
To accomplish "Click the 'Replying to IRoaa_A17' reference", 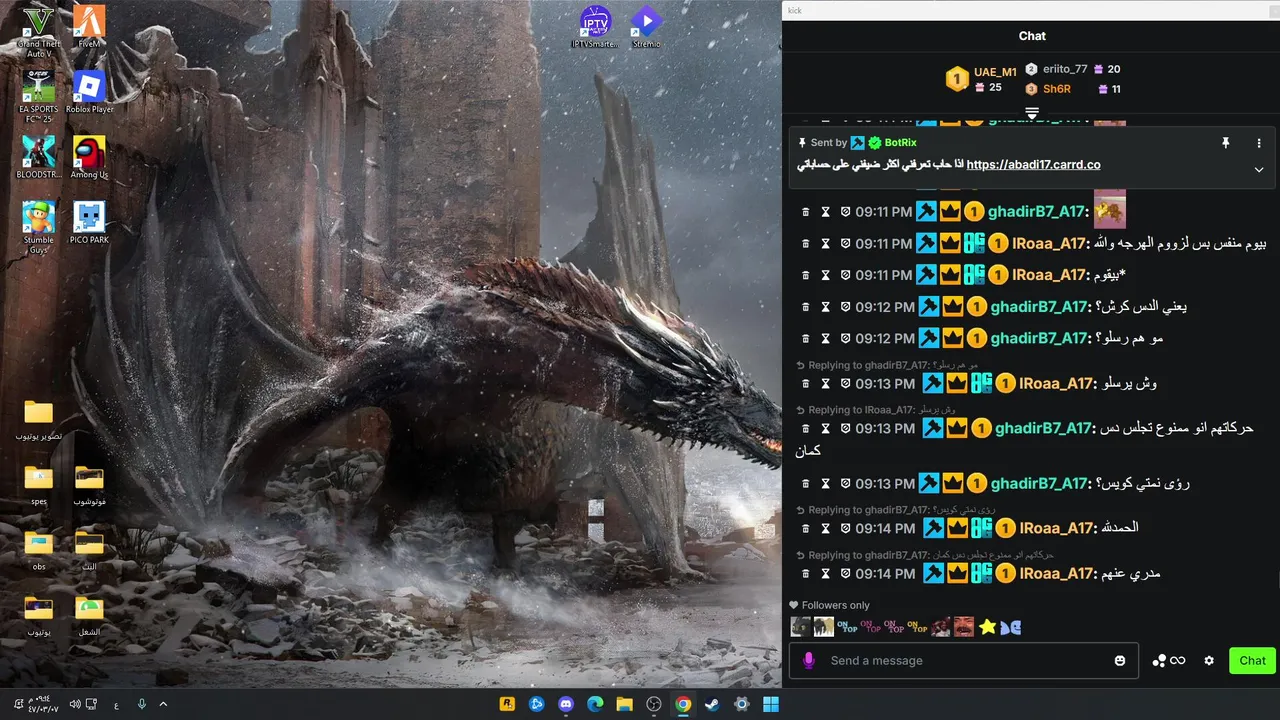I will (x=875, y=410).
